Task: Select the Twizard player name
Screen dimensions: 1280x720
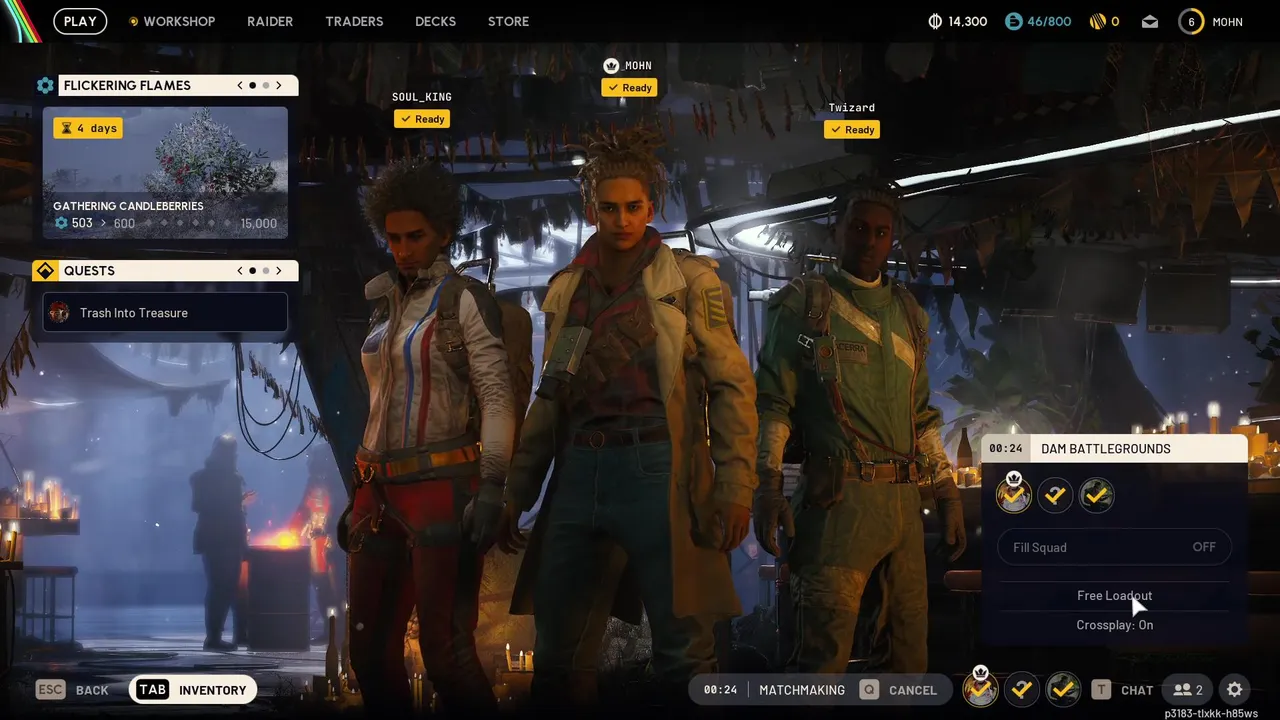Action: pyautogui.click(x=852, y=108)
